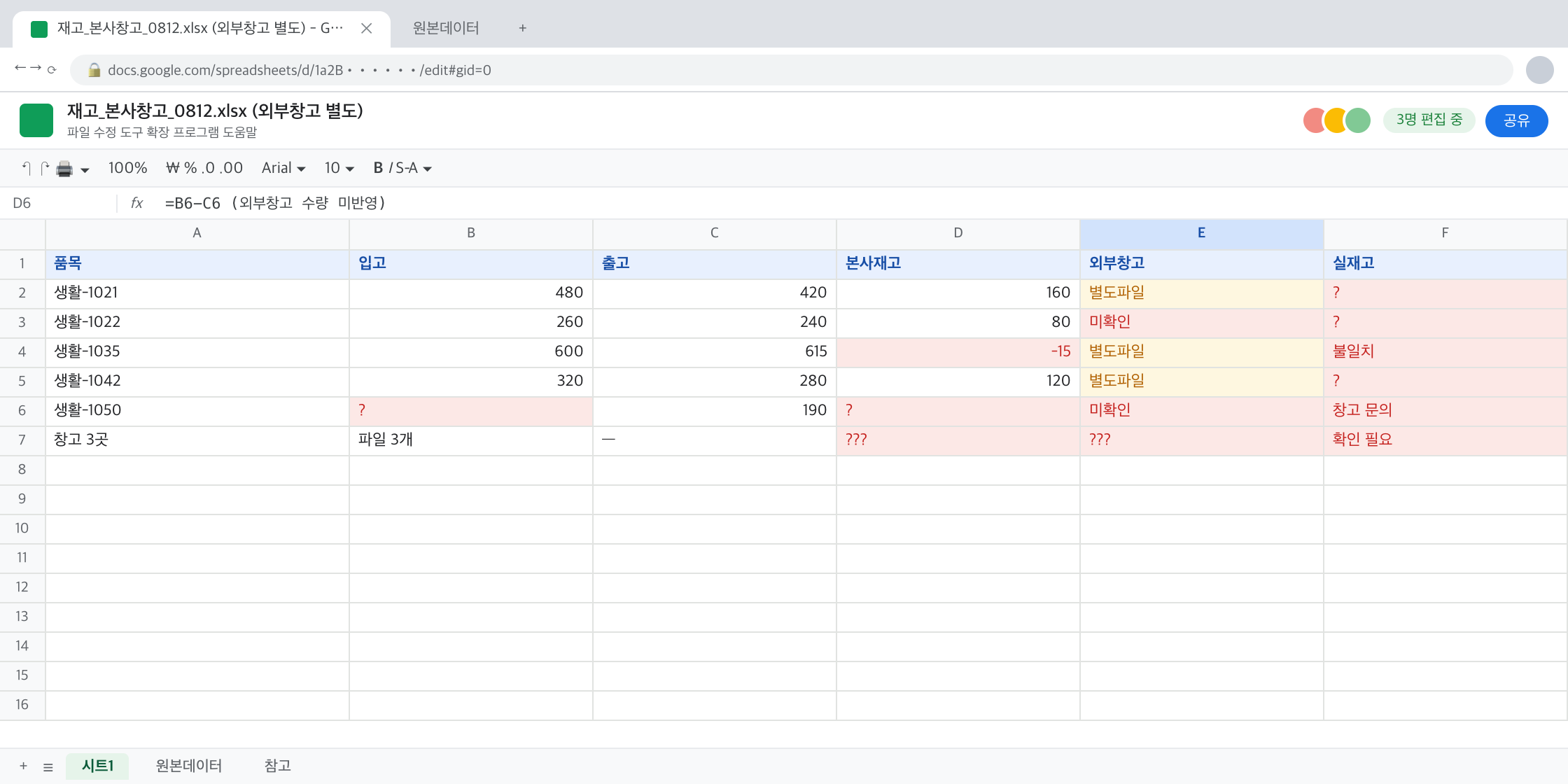1568x784 pixels.
Task: Click the document title 재고_본사창고_0812.xlsx
Action: 215,111
